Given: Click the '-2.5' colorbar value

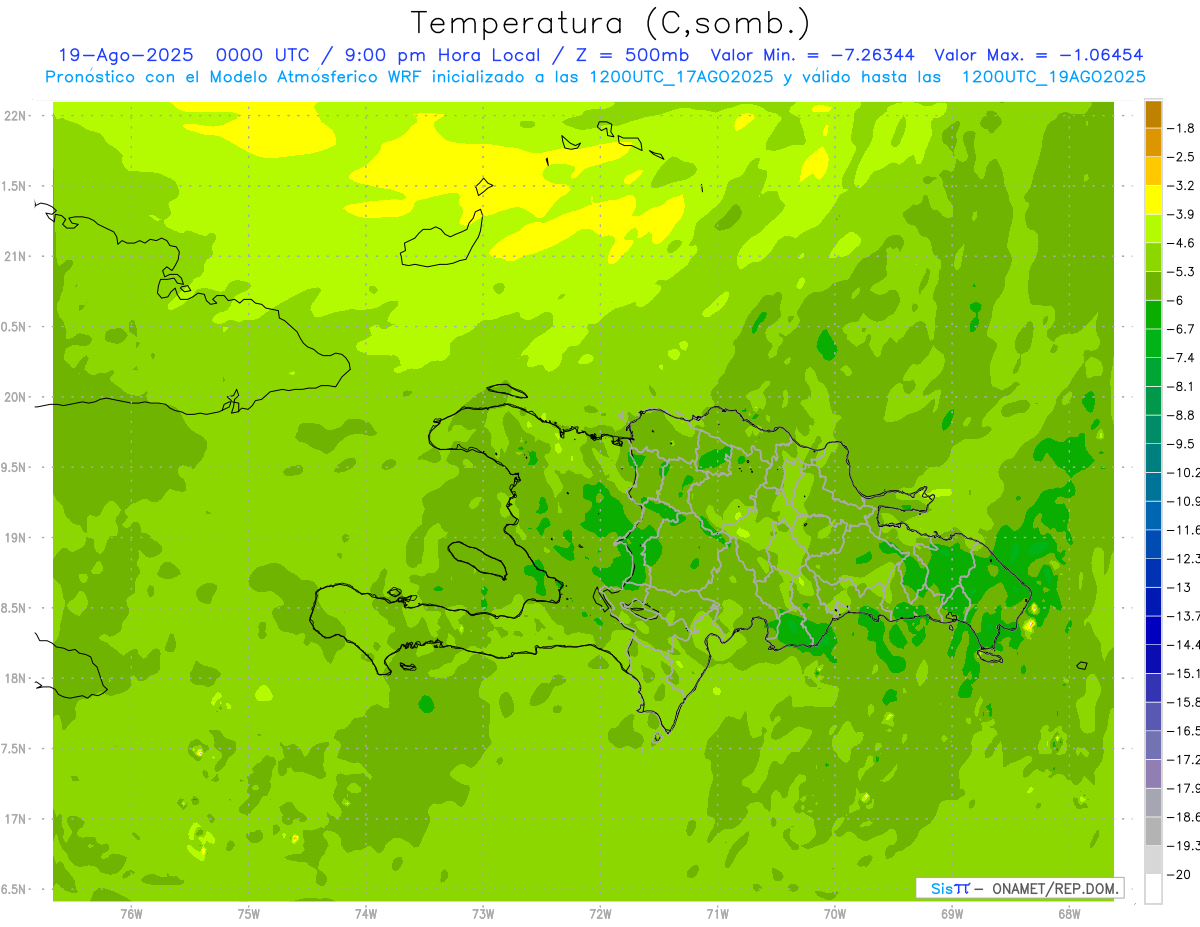Looking at the screenshot, I should click(1181, 157).
